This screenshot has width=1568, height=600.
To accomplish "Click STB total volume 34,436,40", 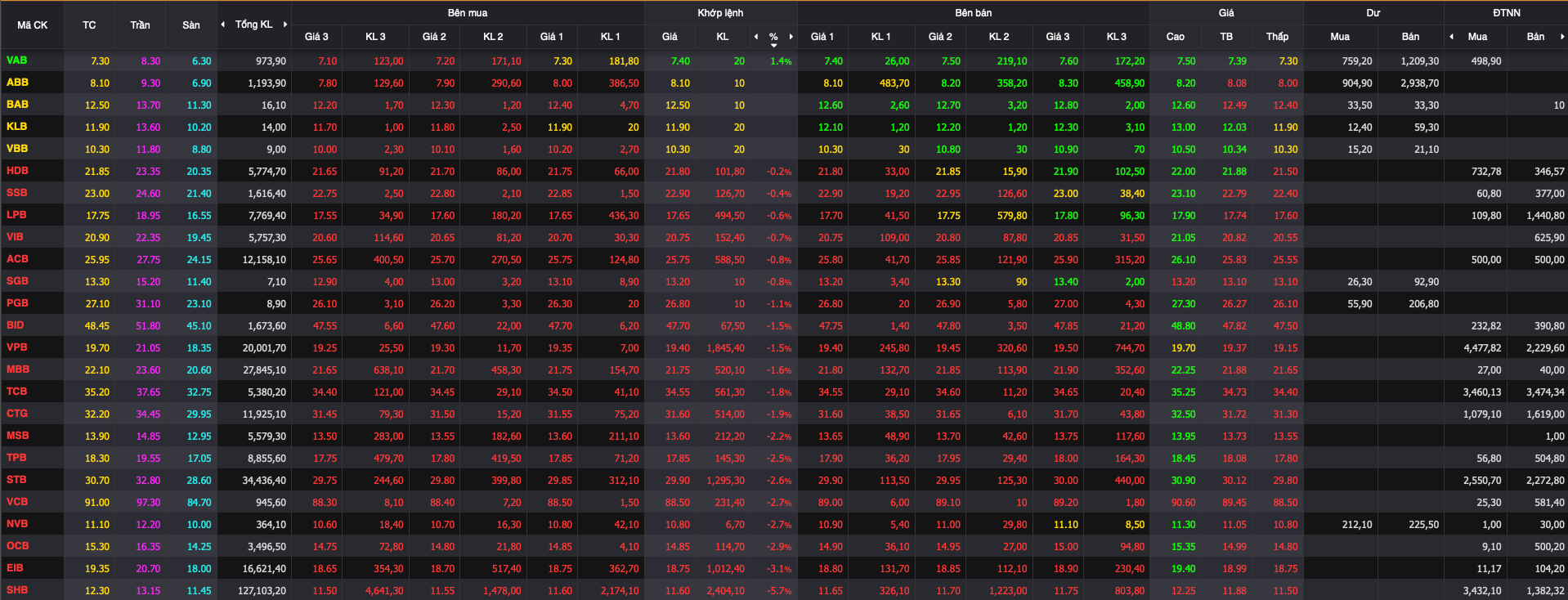I will (264, 480).
